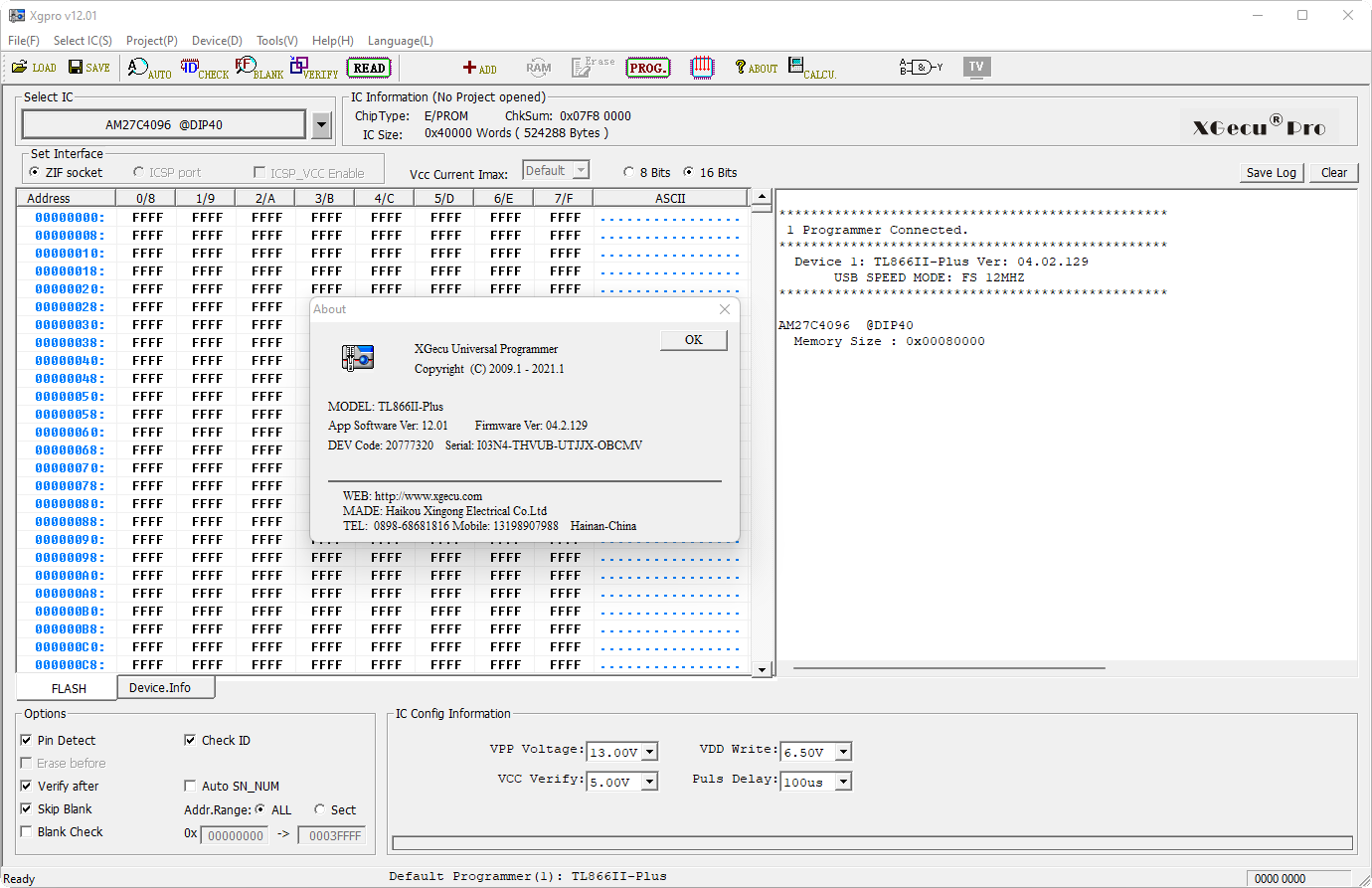The height and width of the screenshot is (888, 1372).
Task: Open the File(F) menu
Action: tap(24, 41)
